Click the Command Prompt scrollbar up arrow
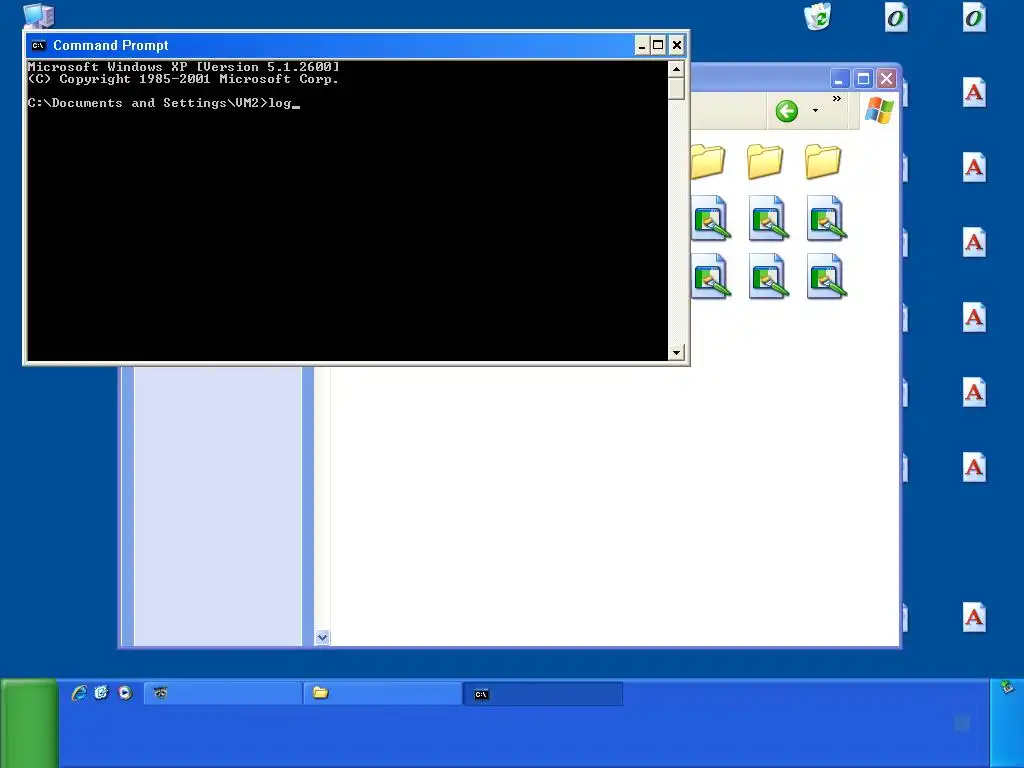The height and width of the screenshot is (768, 1024). (676, 69)
